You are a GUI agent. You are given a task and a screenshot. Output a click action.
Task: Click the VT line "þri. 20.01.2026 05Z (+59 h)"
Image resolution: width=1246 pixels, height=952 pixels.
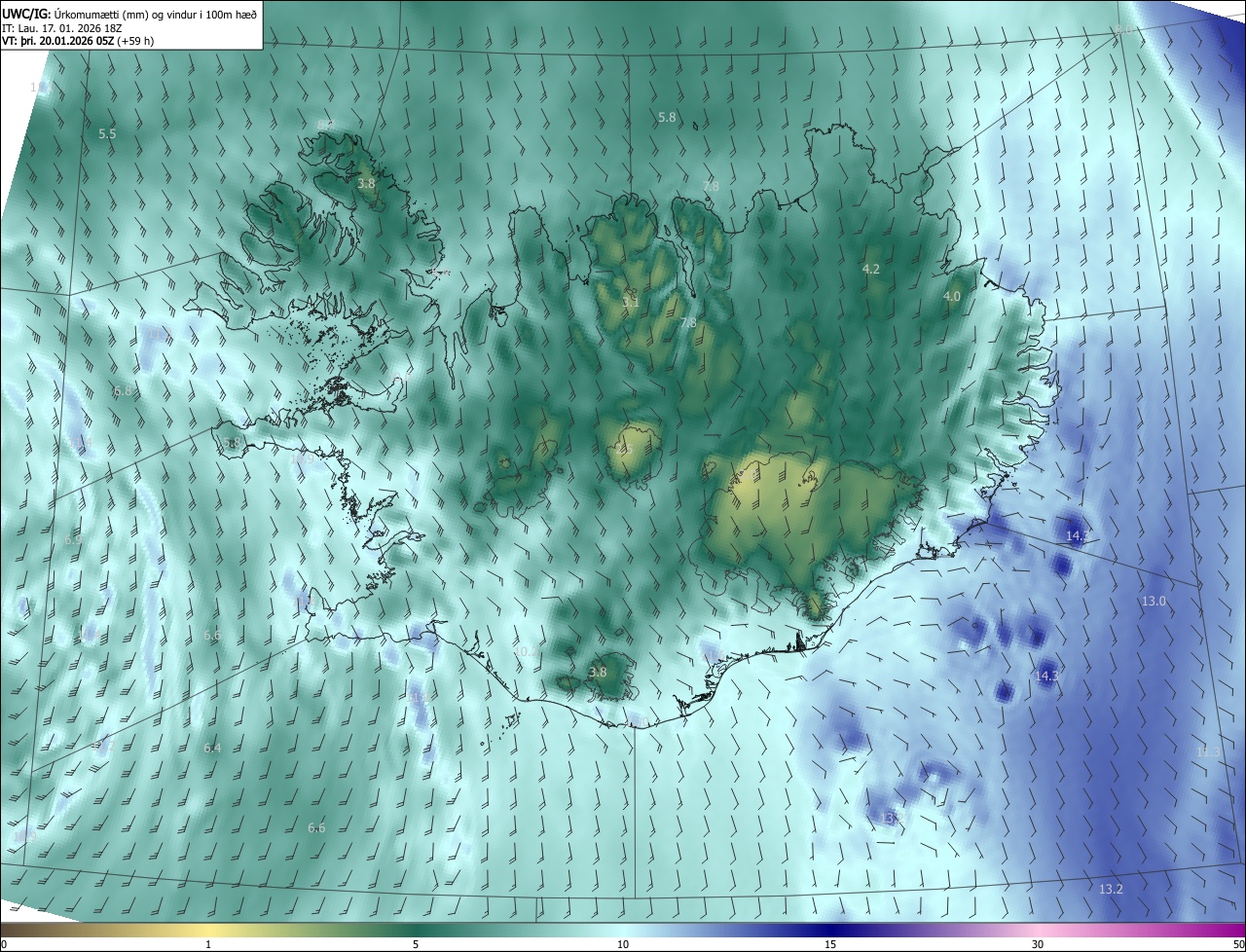coord(86,41)
